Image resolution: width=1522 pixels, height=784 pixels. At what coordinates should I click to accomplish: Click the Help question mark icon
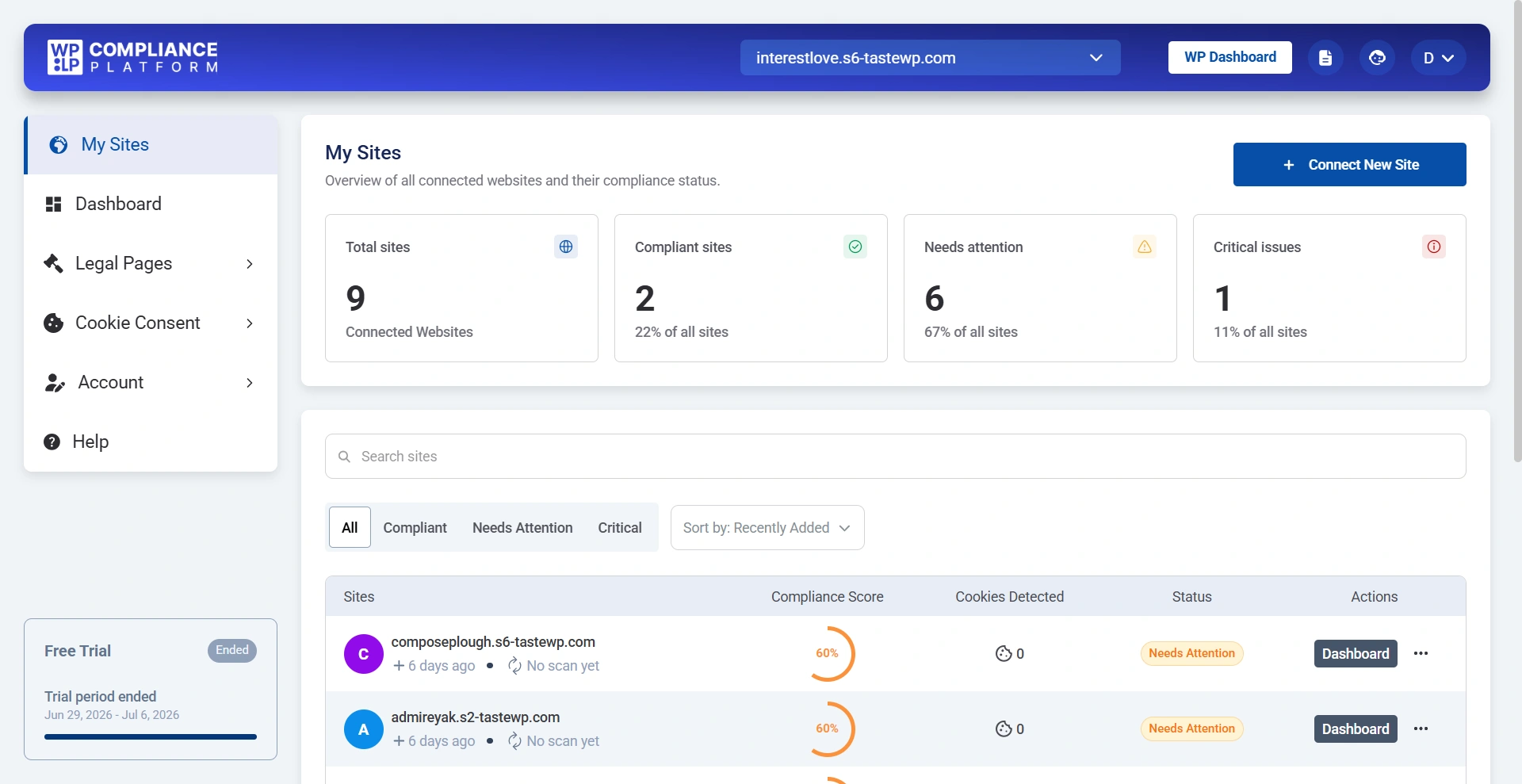click(52, 442)
